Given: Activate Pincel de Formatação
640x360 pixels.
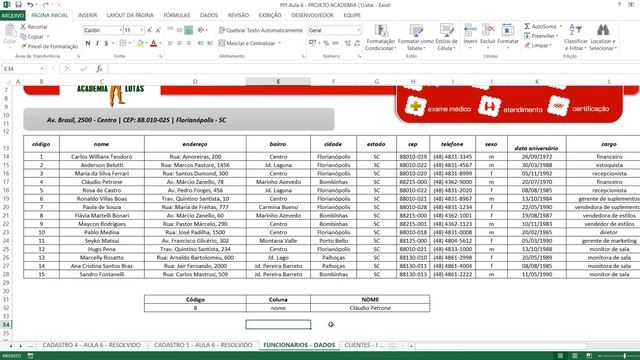Looking at the screenshot, I should coord(49,46).
